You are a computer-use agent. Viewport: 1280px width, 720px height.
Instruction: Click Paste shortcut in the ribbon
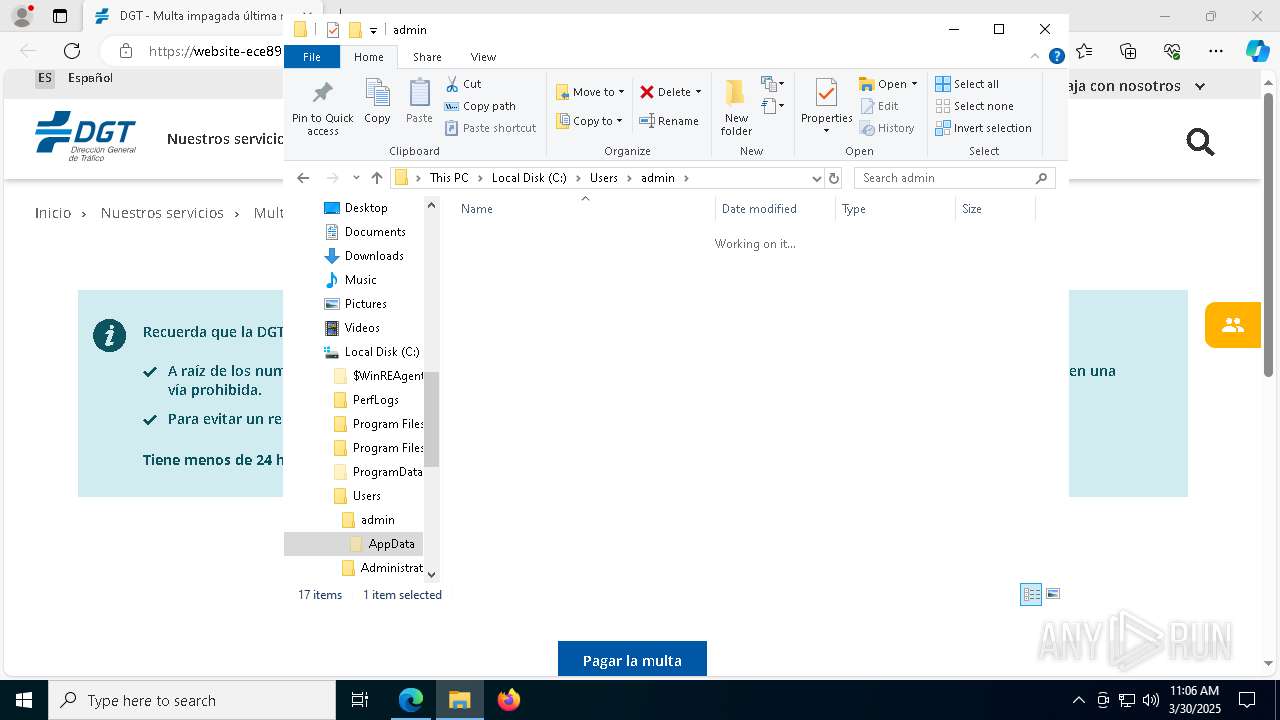[x=490, y=128]
